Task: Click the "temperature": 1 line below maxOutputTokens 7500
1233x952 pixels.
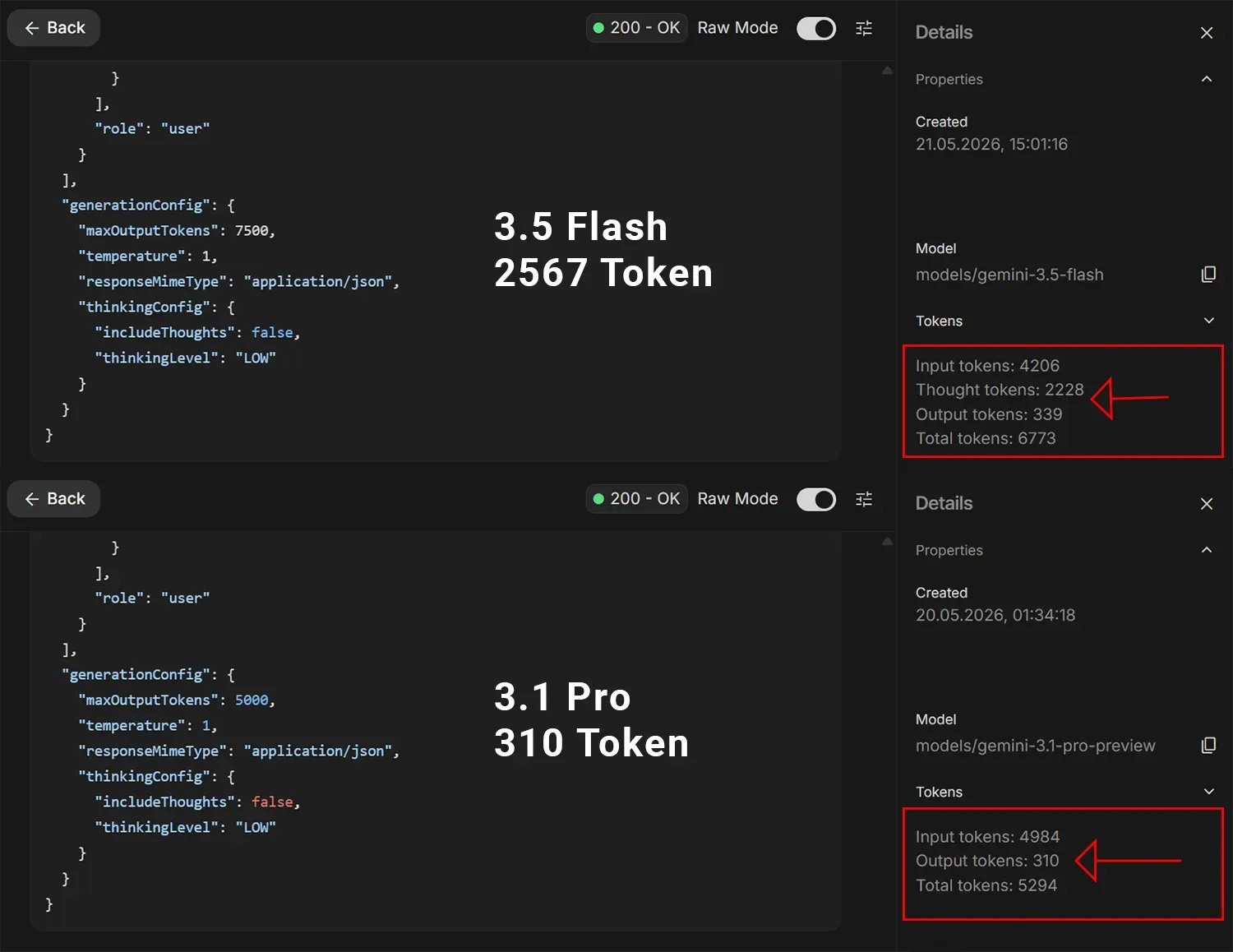Action: point(148,256)
